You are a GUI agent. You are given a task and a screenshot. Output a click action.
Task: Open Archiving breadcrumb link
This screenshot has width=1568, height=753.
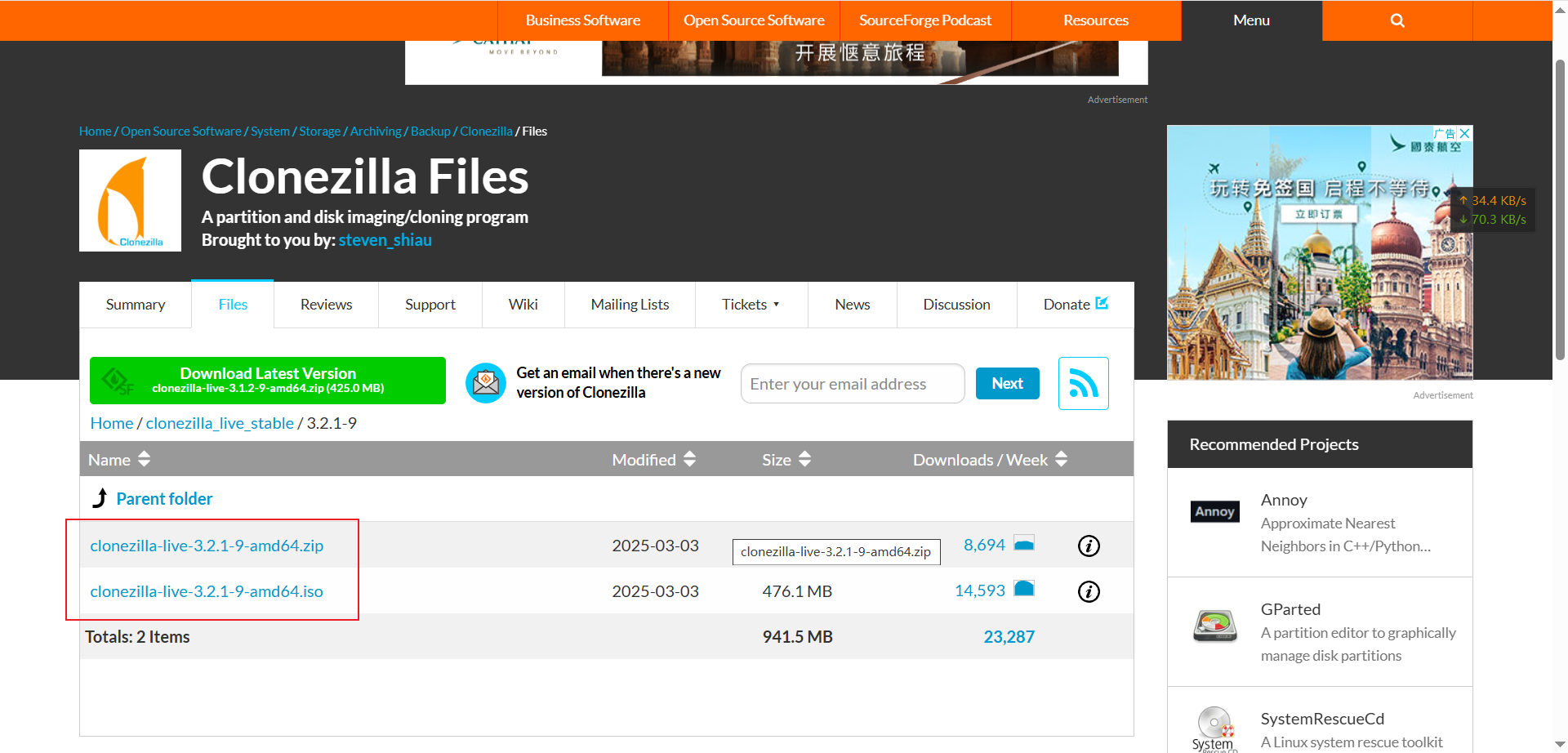(376, 131)
